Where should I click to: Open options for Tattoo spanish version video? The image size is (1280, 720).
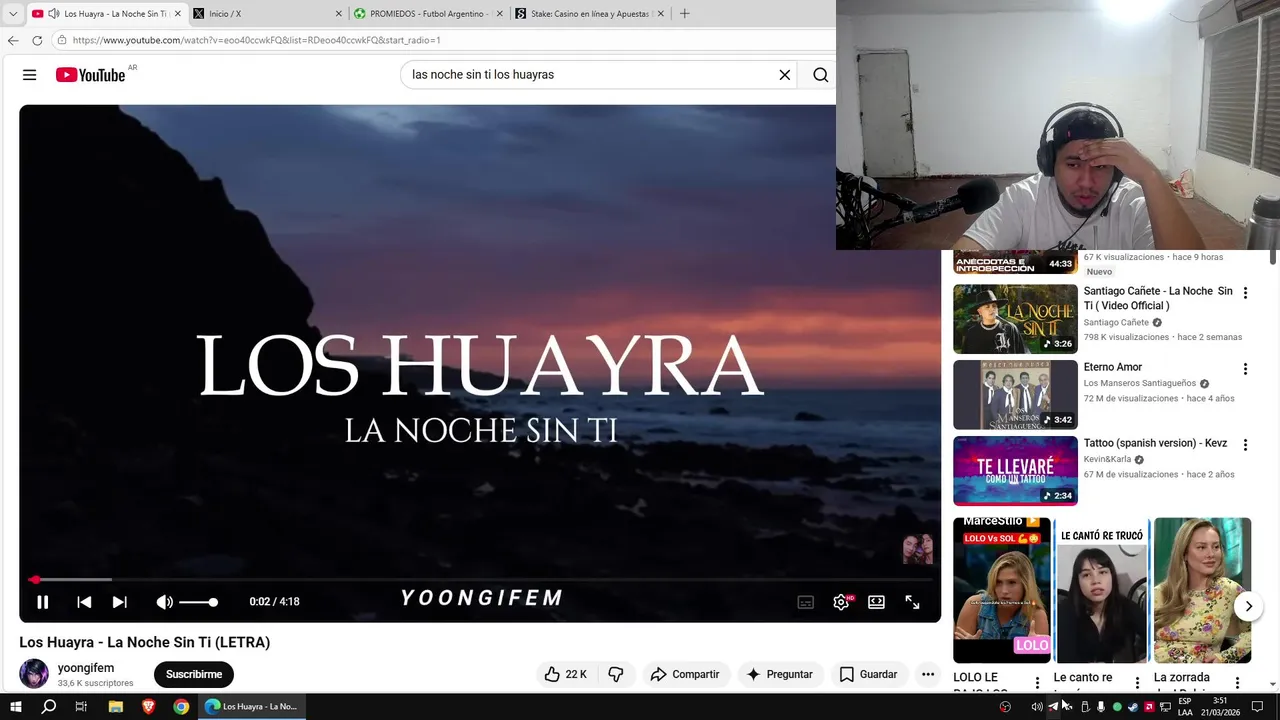tap(1245, 445)
